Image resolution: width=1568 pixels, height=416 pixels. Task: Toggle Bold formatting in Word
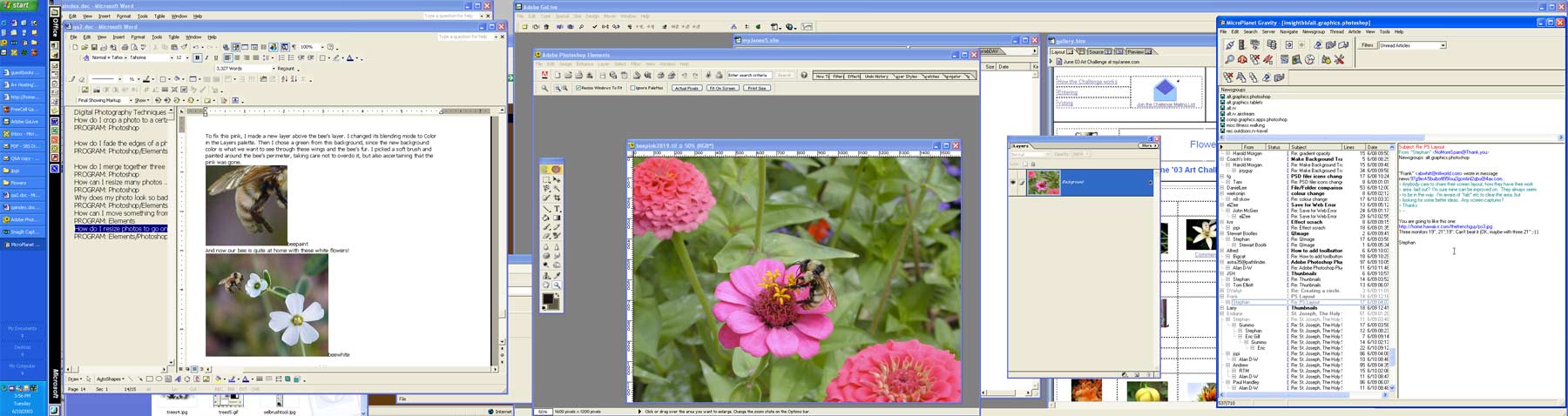[x=198, y=57]
